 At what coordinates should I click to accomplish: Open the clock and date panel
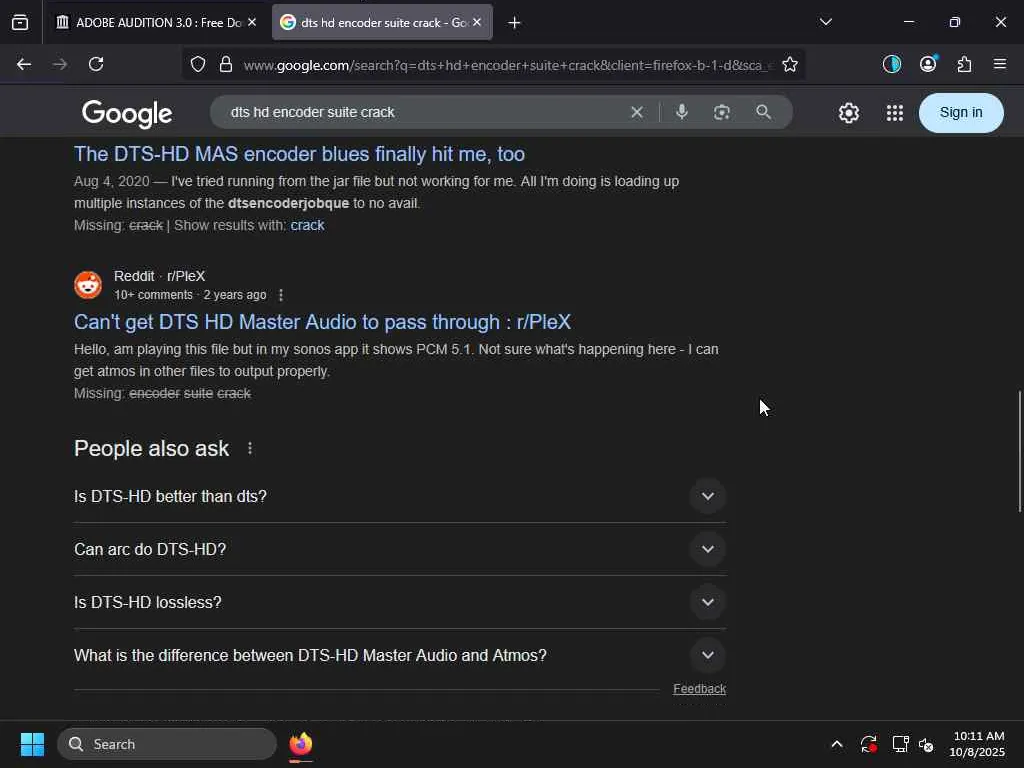click(x=977, y=744)
